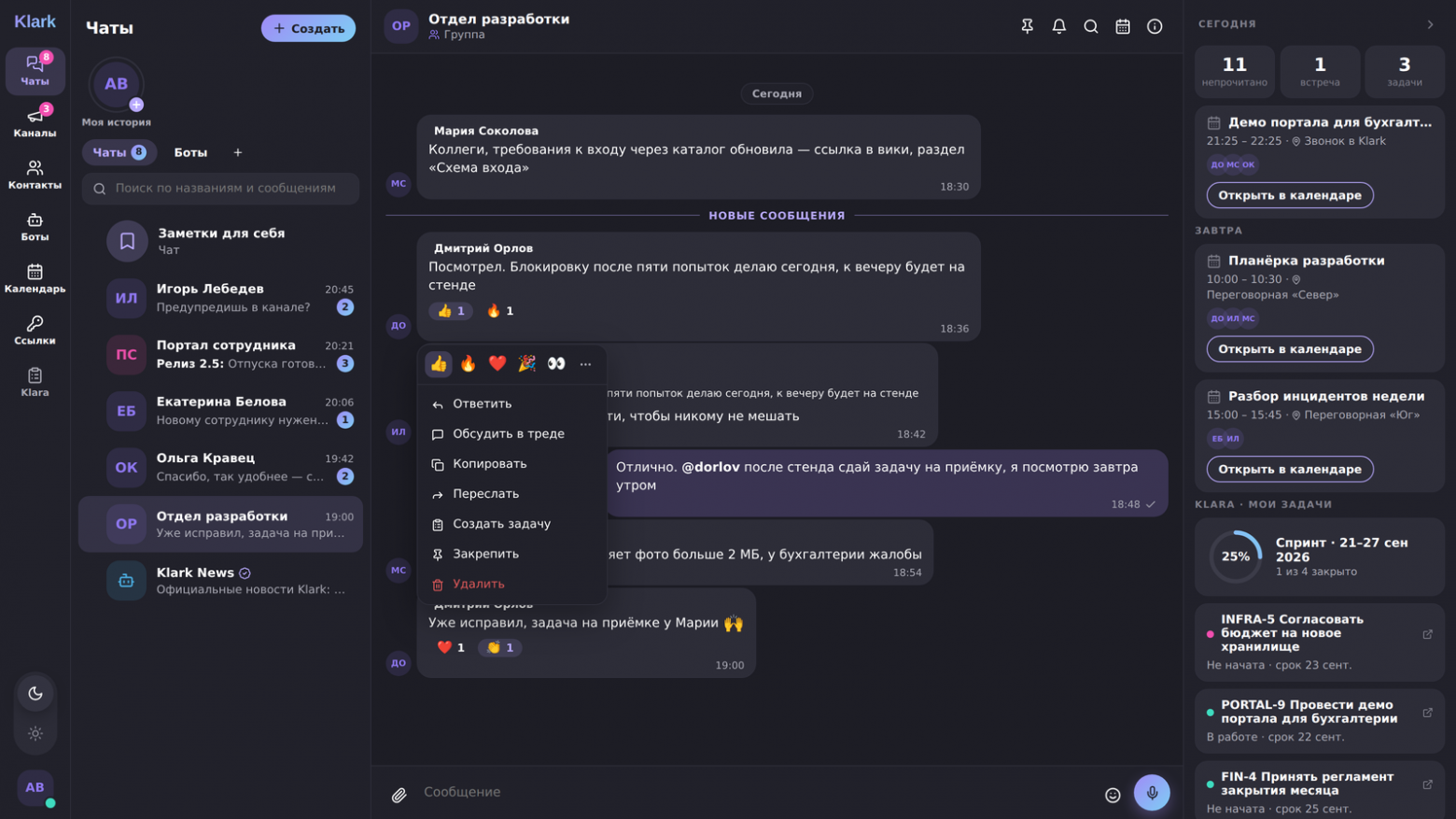This screenshot has width=1456, height=819.
Task: Expand the Сегодня panel chevron
Action: tap(1430, 24)
